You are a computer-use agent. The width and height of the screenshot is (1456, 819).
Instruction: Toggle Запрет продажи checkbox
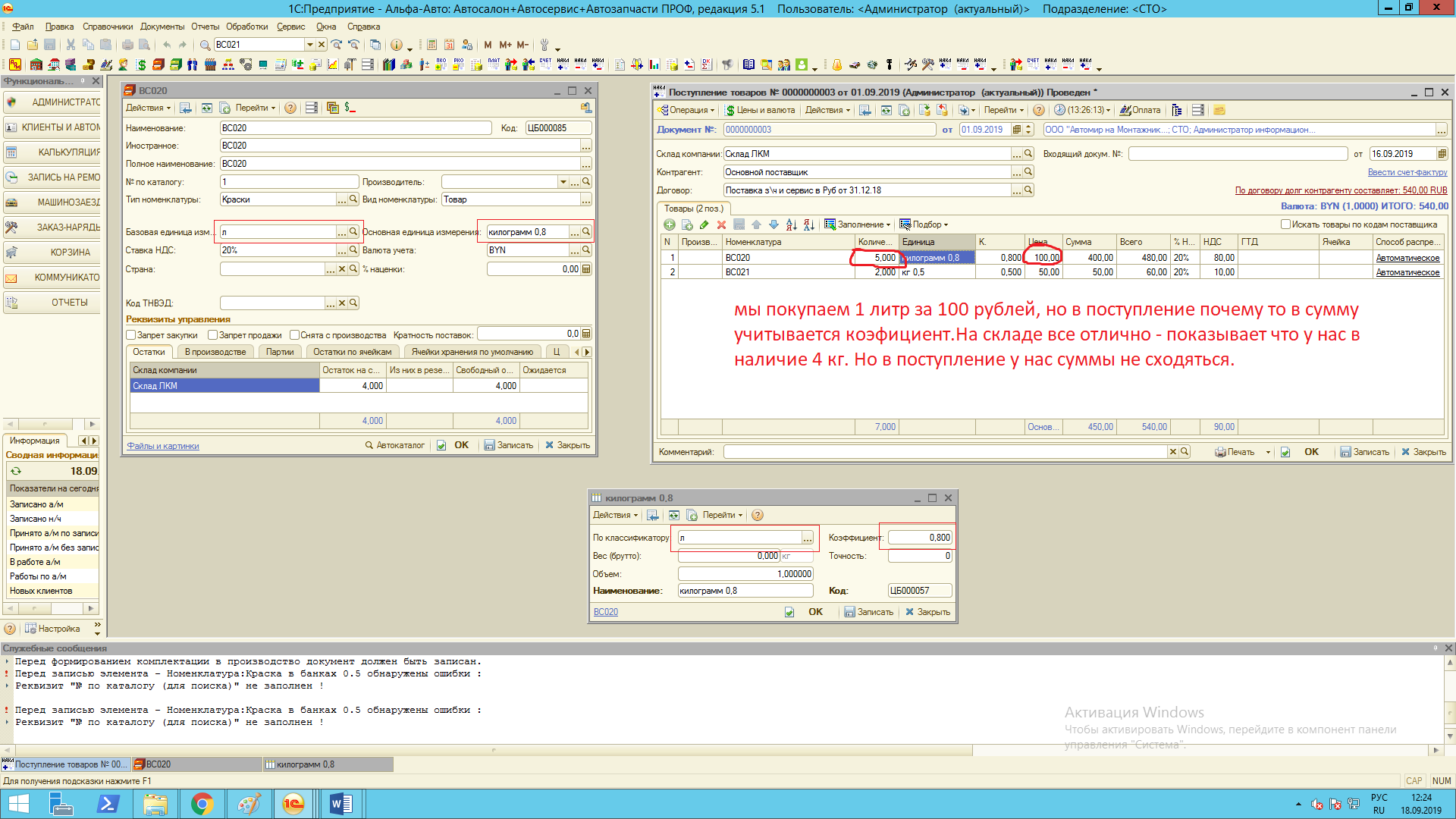(212, 334)
